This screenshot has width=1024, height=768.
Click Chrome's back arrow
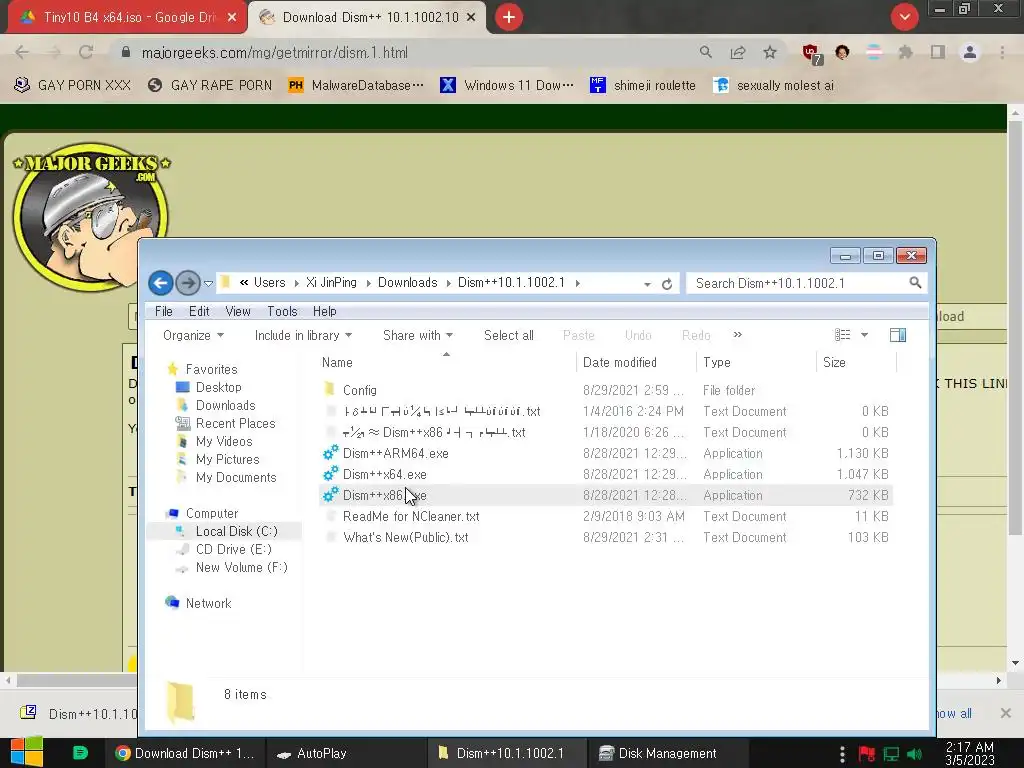click(22, 52)
